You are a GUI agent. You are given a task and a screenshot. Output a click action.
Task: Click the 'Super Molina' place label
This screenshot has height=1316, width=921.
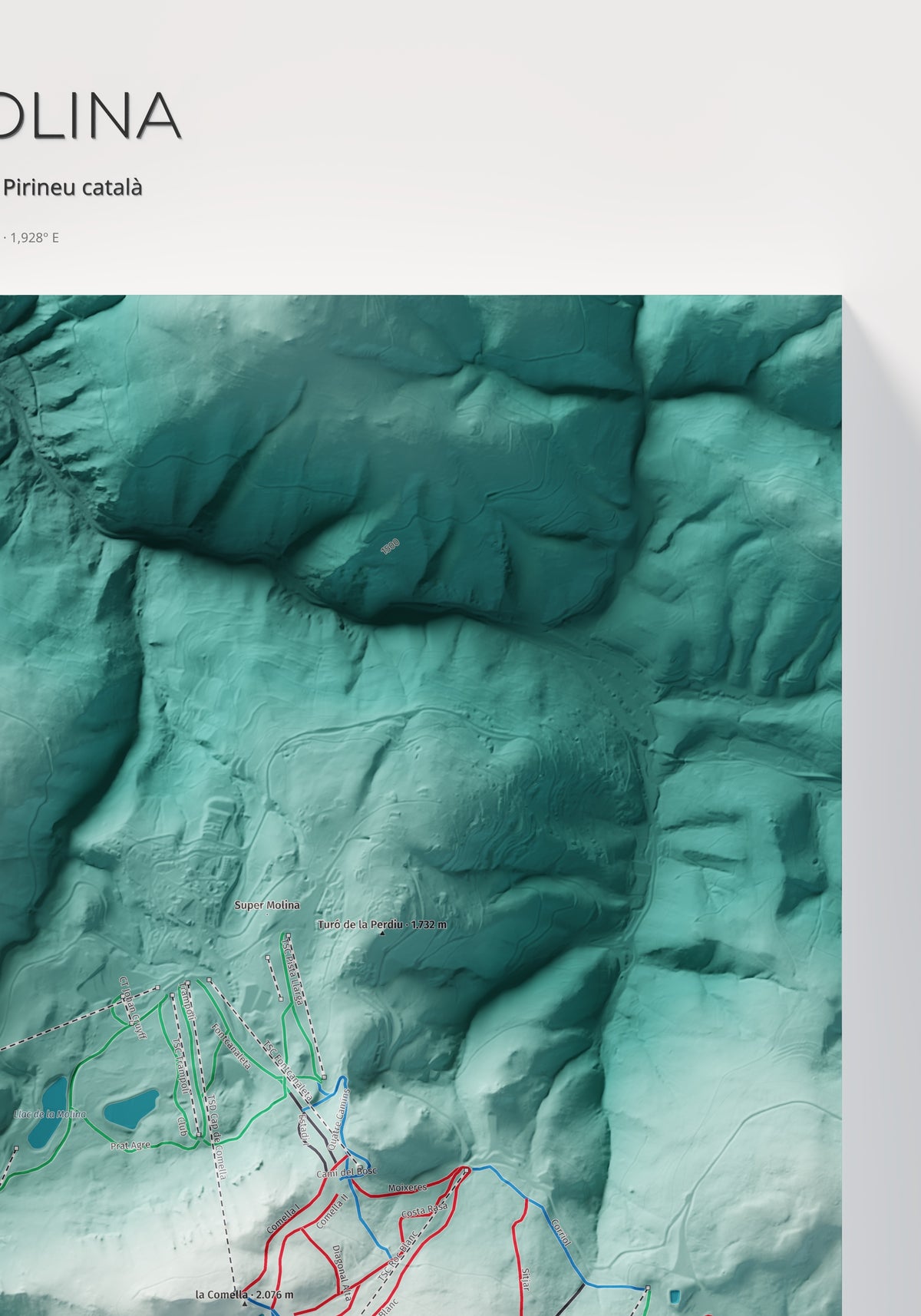click(267, 905)
